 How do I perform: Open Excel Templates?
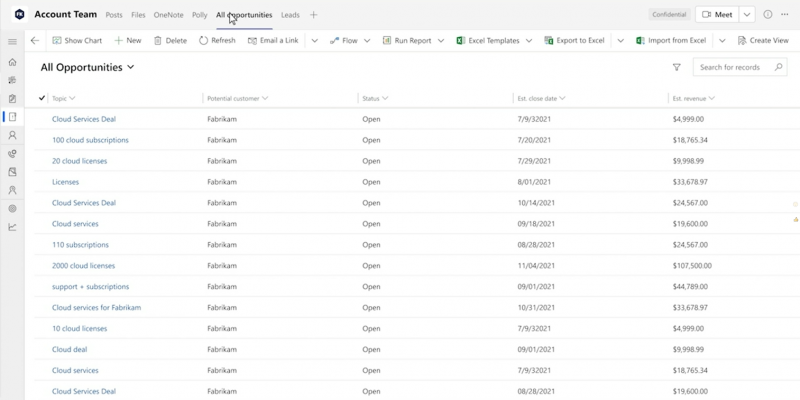tap(488, 40)
